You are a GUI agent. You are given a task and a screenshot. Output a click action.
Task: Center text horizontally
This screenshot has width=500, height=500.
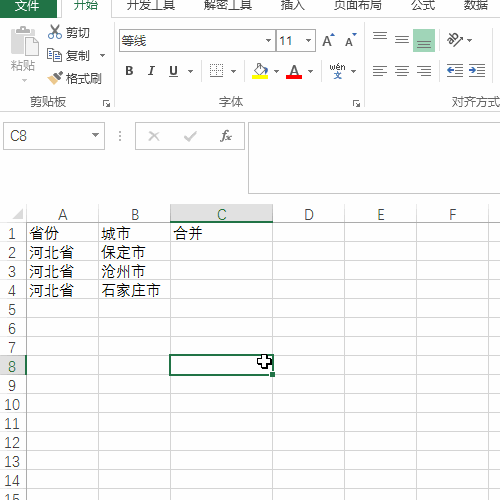pyautogui.click(x=402, y=71)
